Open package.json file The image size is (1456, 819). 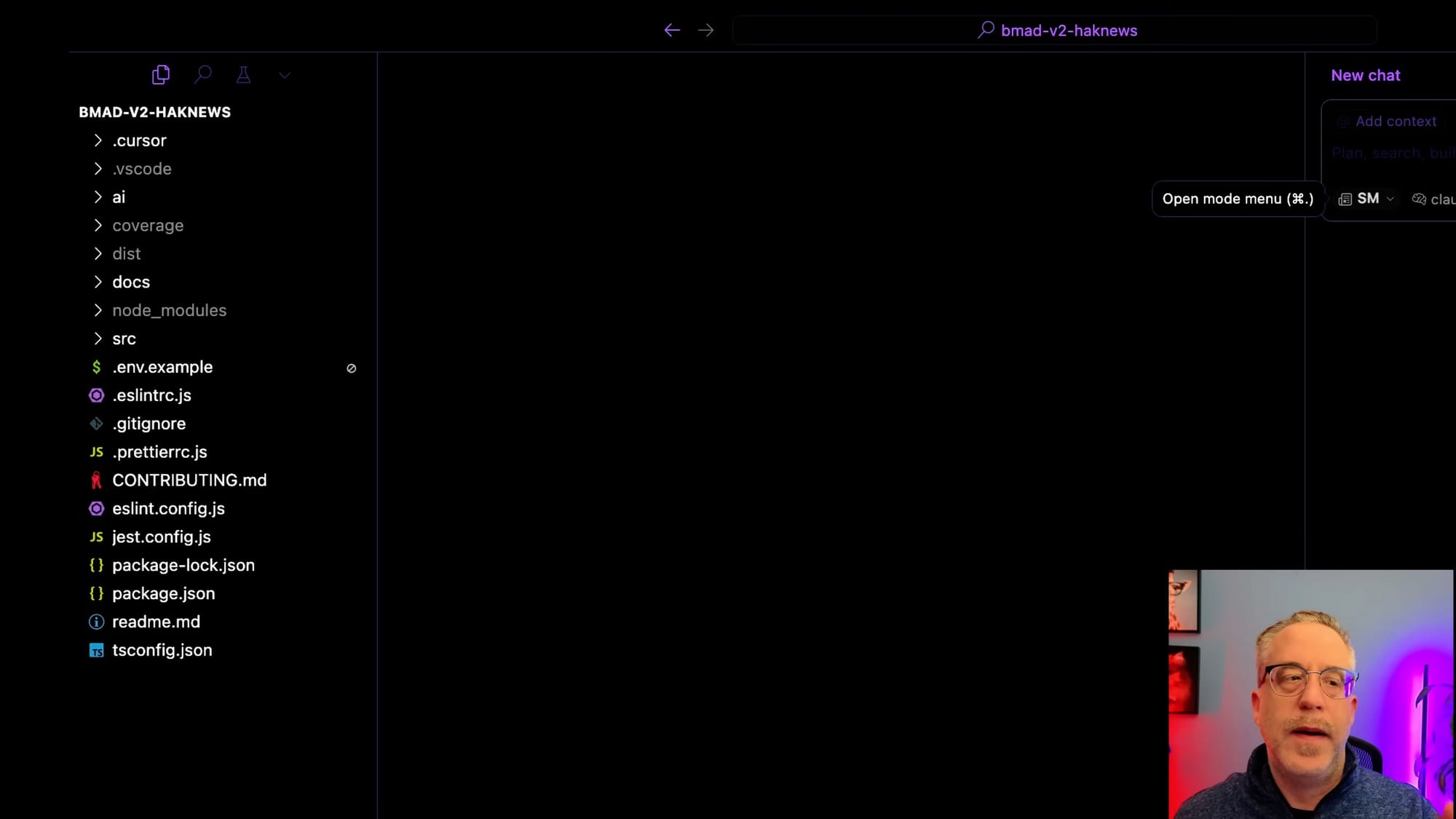pyautogui.click(x=163, y=593)
